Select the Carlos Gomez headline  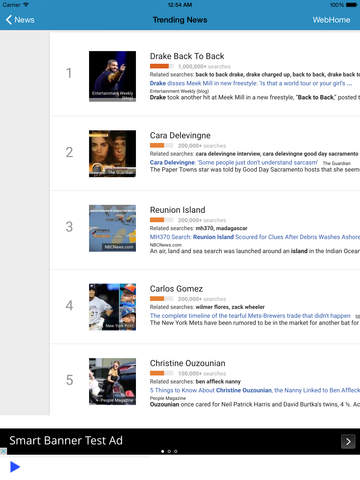tap(176, 289)
